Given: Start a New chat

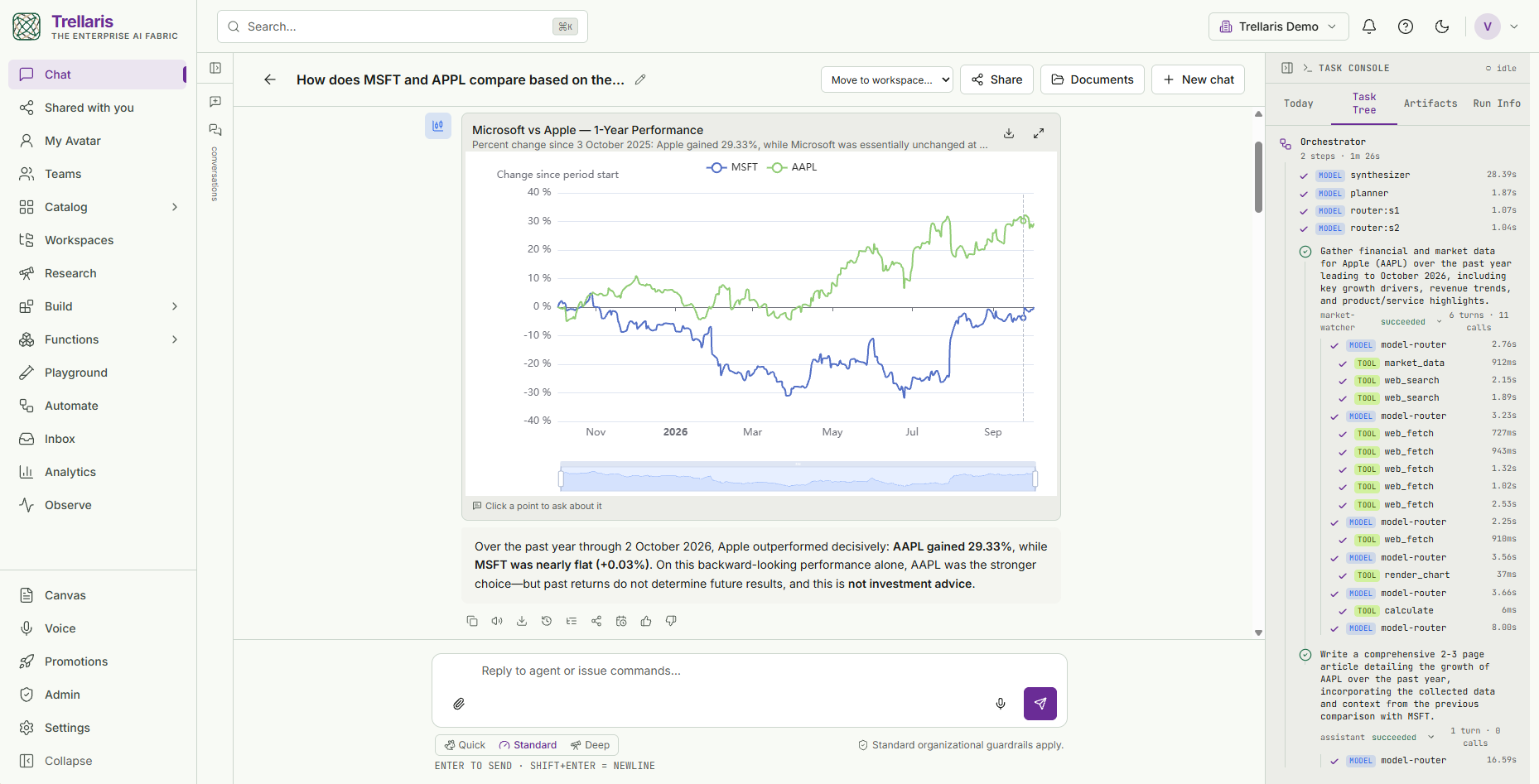Looking at the screenshot, I should point(1199,79).
